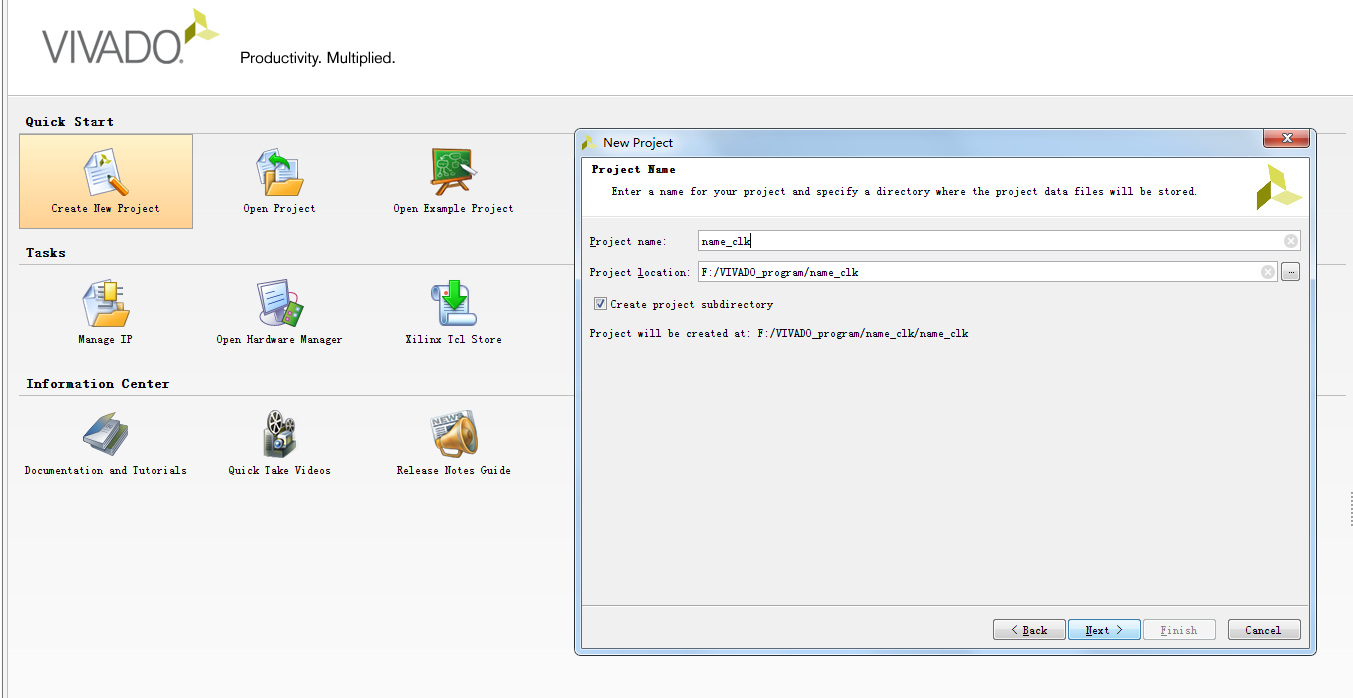Click the Open Hardware Manager label
This screenshot has height=698, width=1353.
point(279,340)
